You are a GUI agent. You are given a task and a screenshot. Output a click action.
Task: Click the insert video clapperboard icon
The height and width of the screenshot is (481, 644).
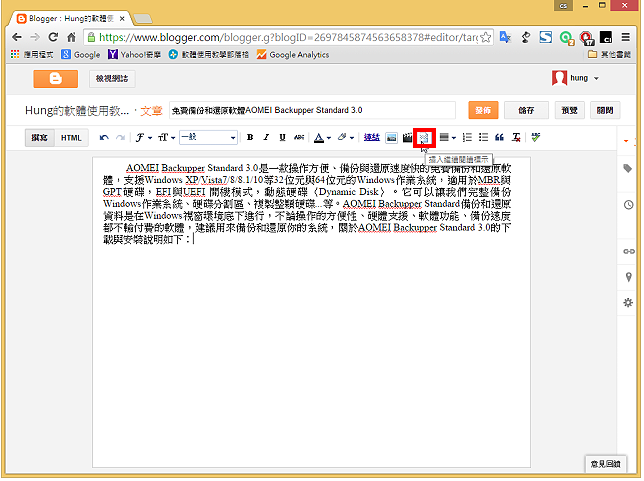[x=407, y=138]
